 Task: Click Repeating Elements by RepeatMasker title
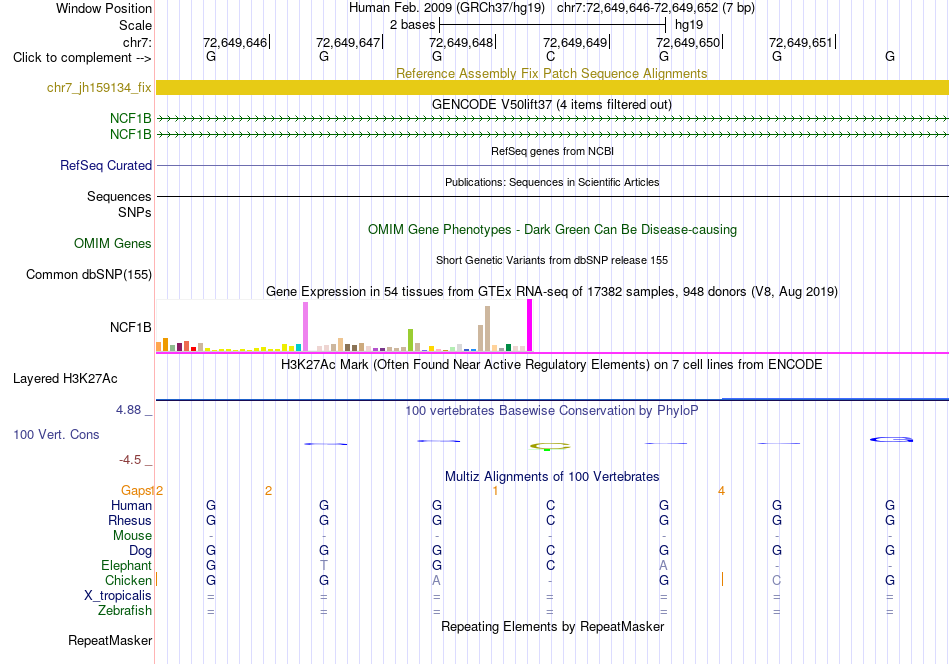[552, 626]
